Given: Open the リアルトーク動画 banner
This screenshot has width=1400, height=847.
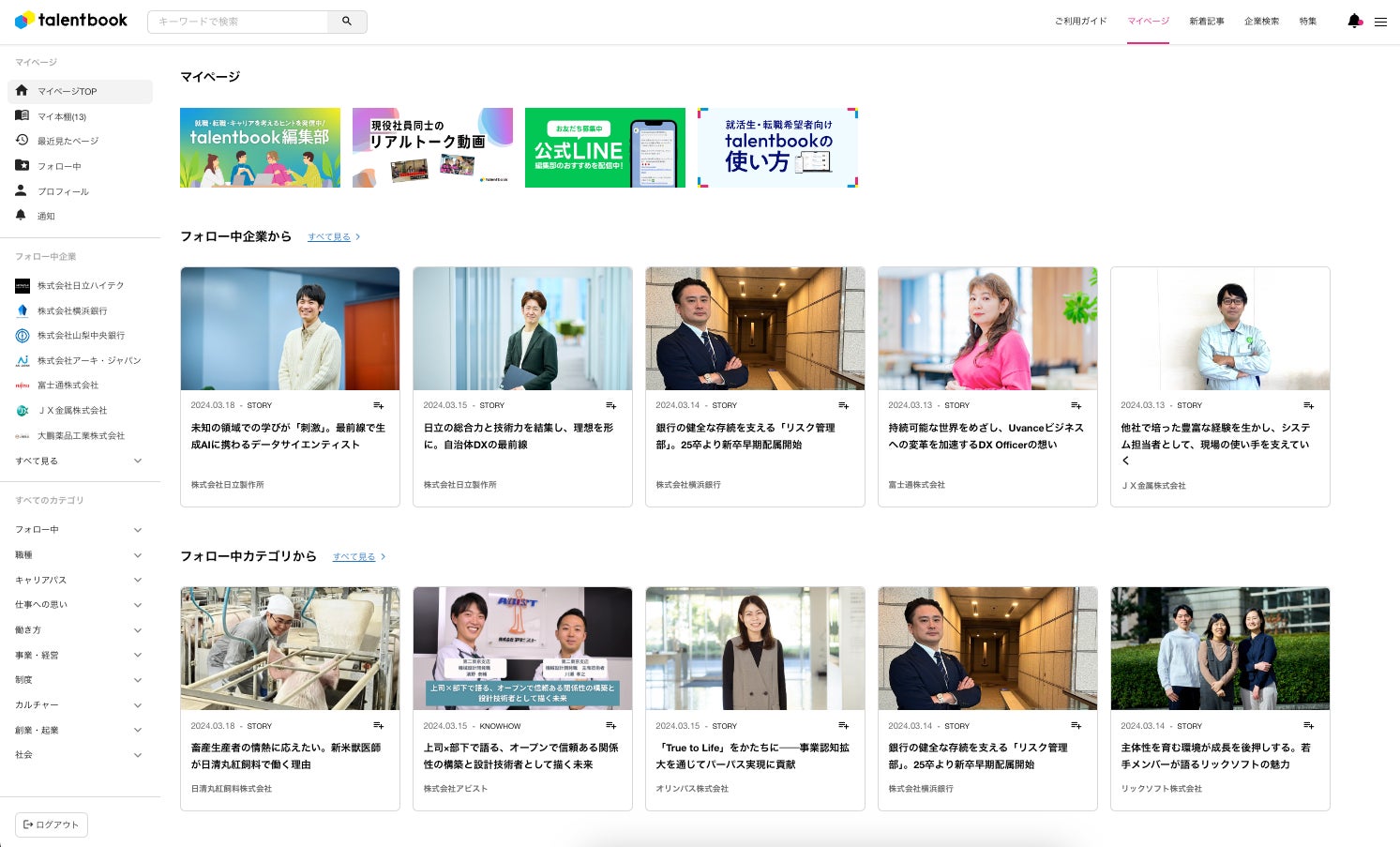Looking at the screenshot, I should pyautogui.click(x=433, y=147).
